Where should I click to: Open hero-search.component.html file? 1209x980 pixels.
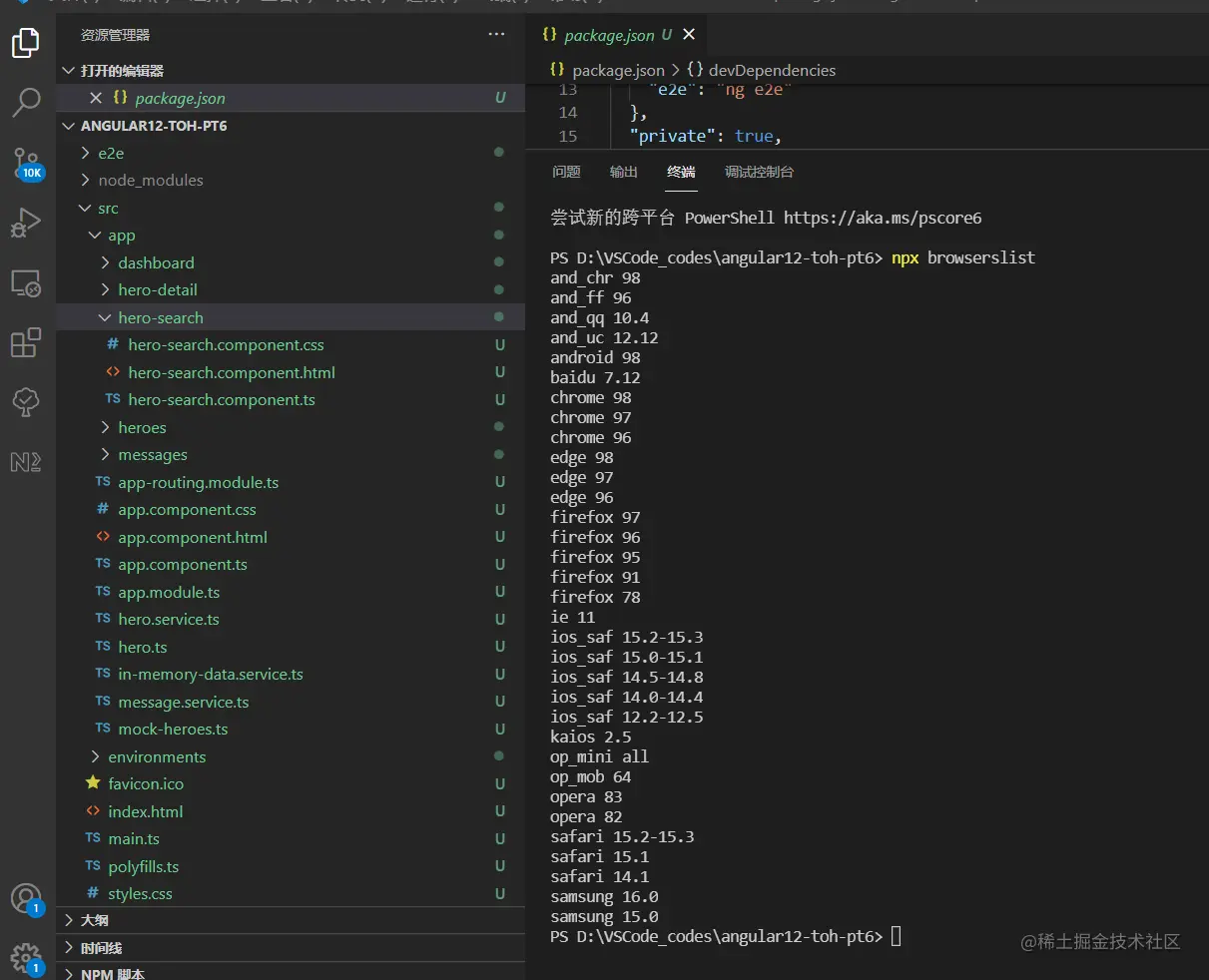point(231,372)
